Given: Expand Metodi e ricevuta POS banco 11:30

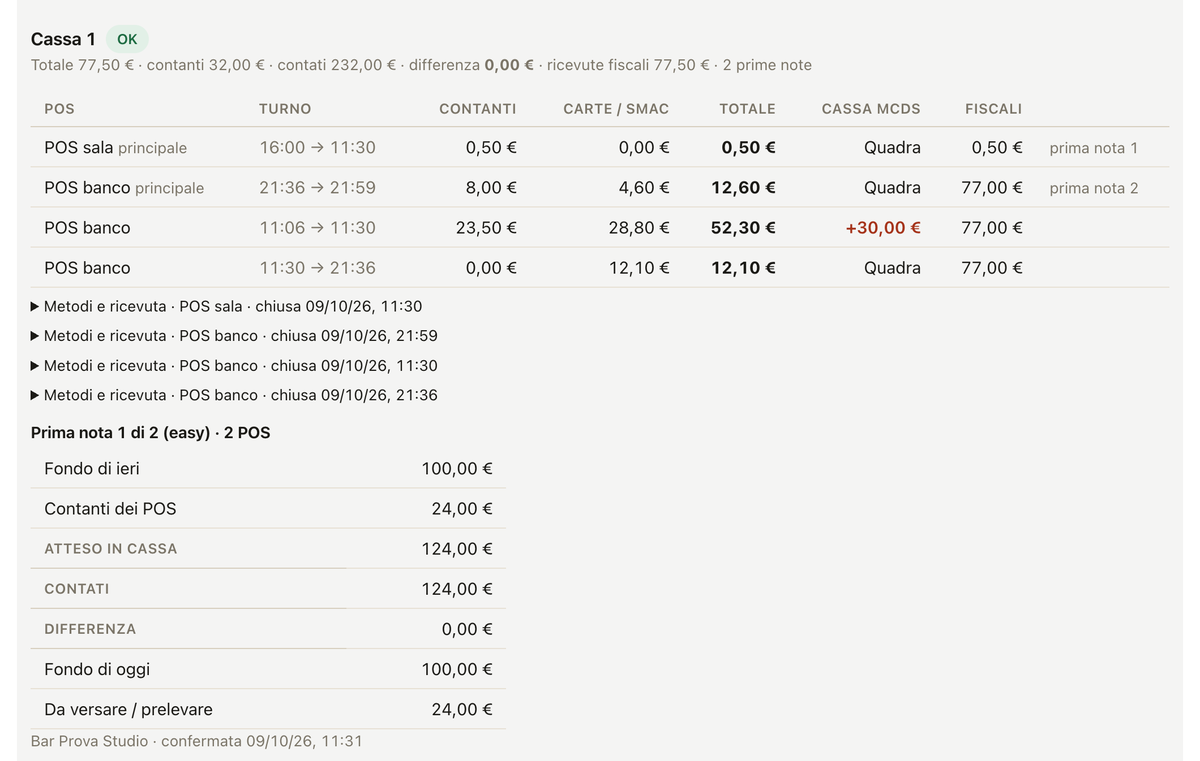Looking at the screenshot, I should tap(234, 366).
